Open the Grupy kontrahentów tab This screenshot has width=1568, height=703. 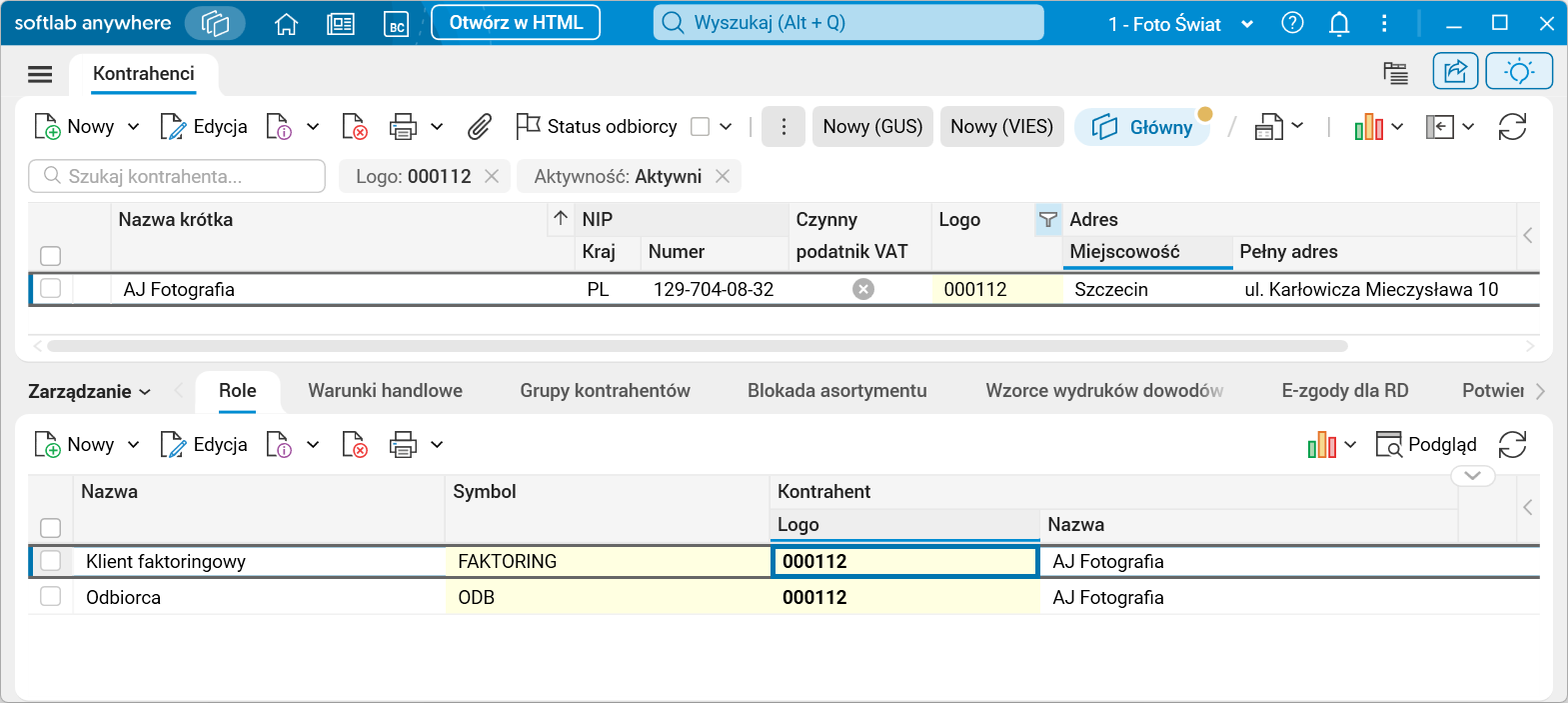[605, 391]
